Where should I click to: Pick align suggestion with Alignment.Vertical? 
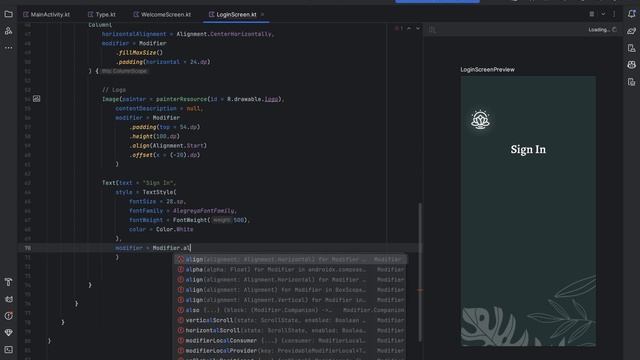click(x=290, y=300)
